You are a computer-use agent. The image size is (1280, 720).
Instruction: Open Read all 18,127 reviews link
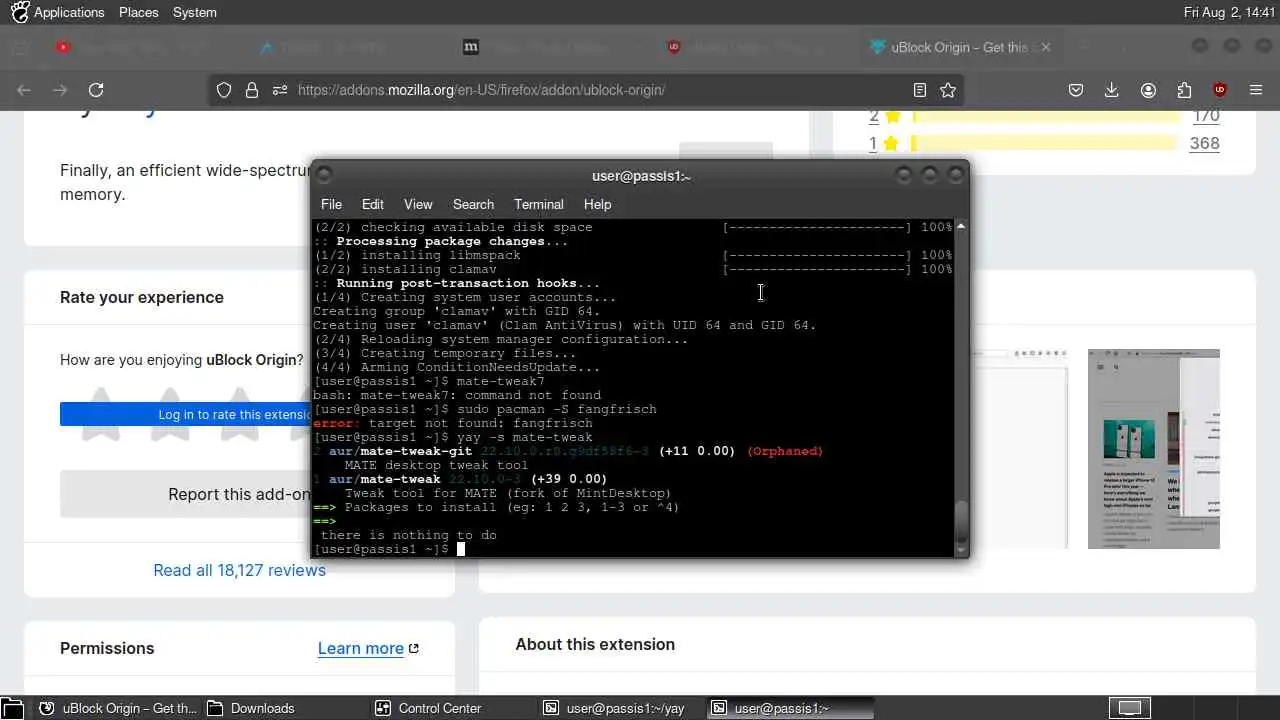click(239, 570)
